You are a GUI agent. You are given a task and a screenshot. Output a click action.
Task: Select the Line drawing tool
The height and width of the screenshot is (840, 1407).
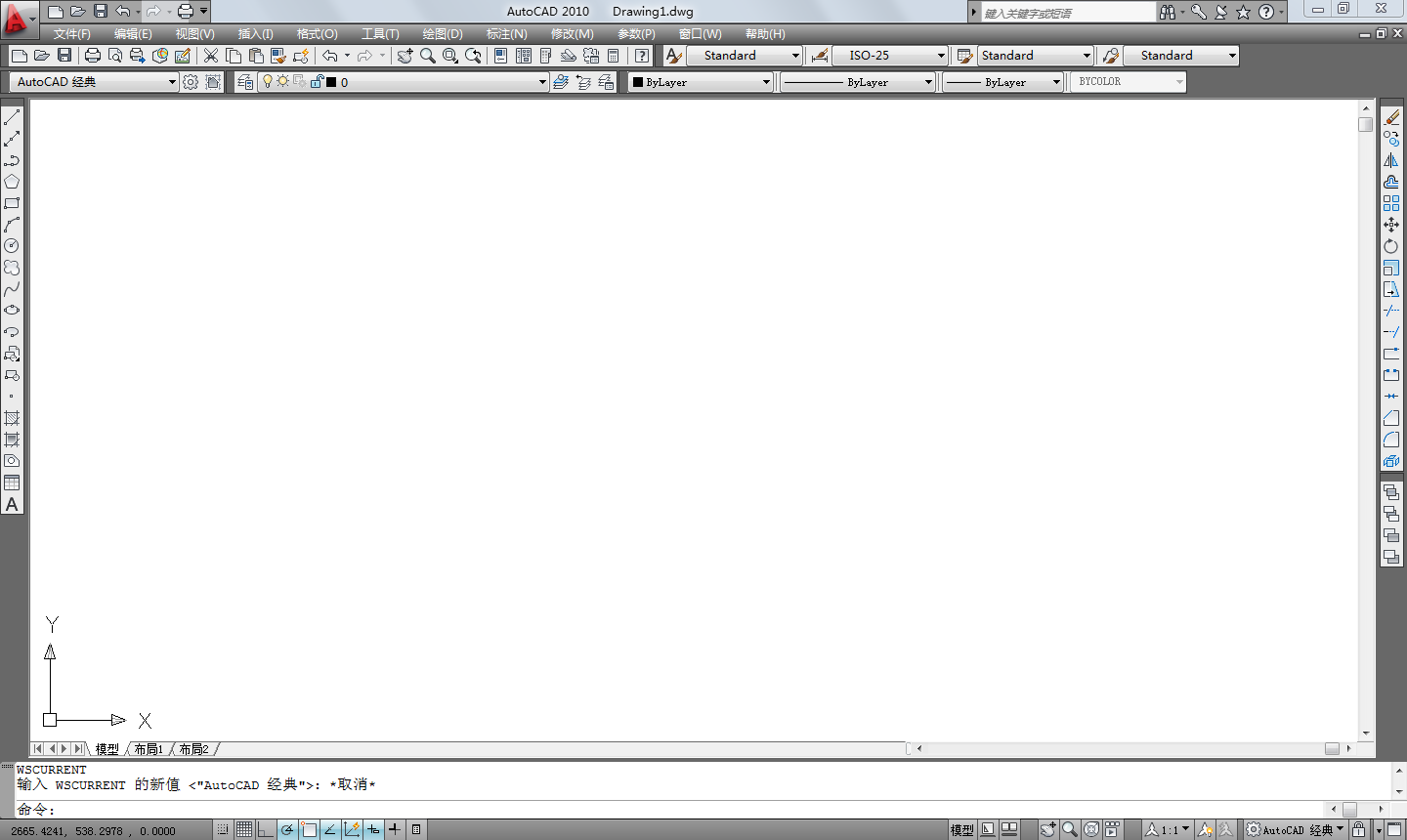pos(12,117)
